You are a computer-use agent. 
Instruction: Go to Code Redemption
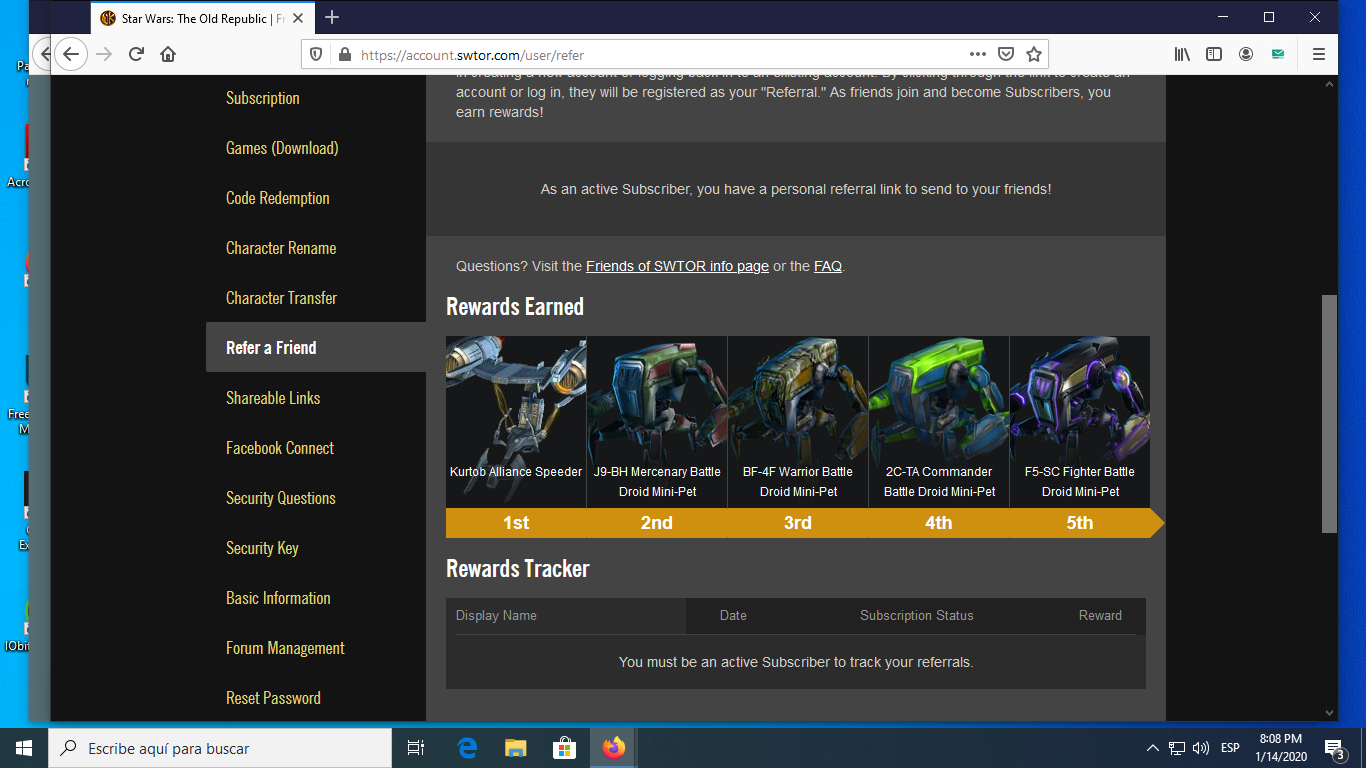point(278,198)
